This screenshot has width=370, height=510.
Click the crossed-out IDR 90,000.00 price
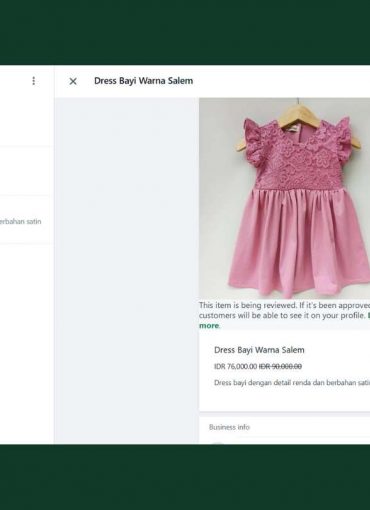point(280,367)
